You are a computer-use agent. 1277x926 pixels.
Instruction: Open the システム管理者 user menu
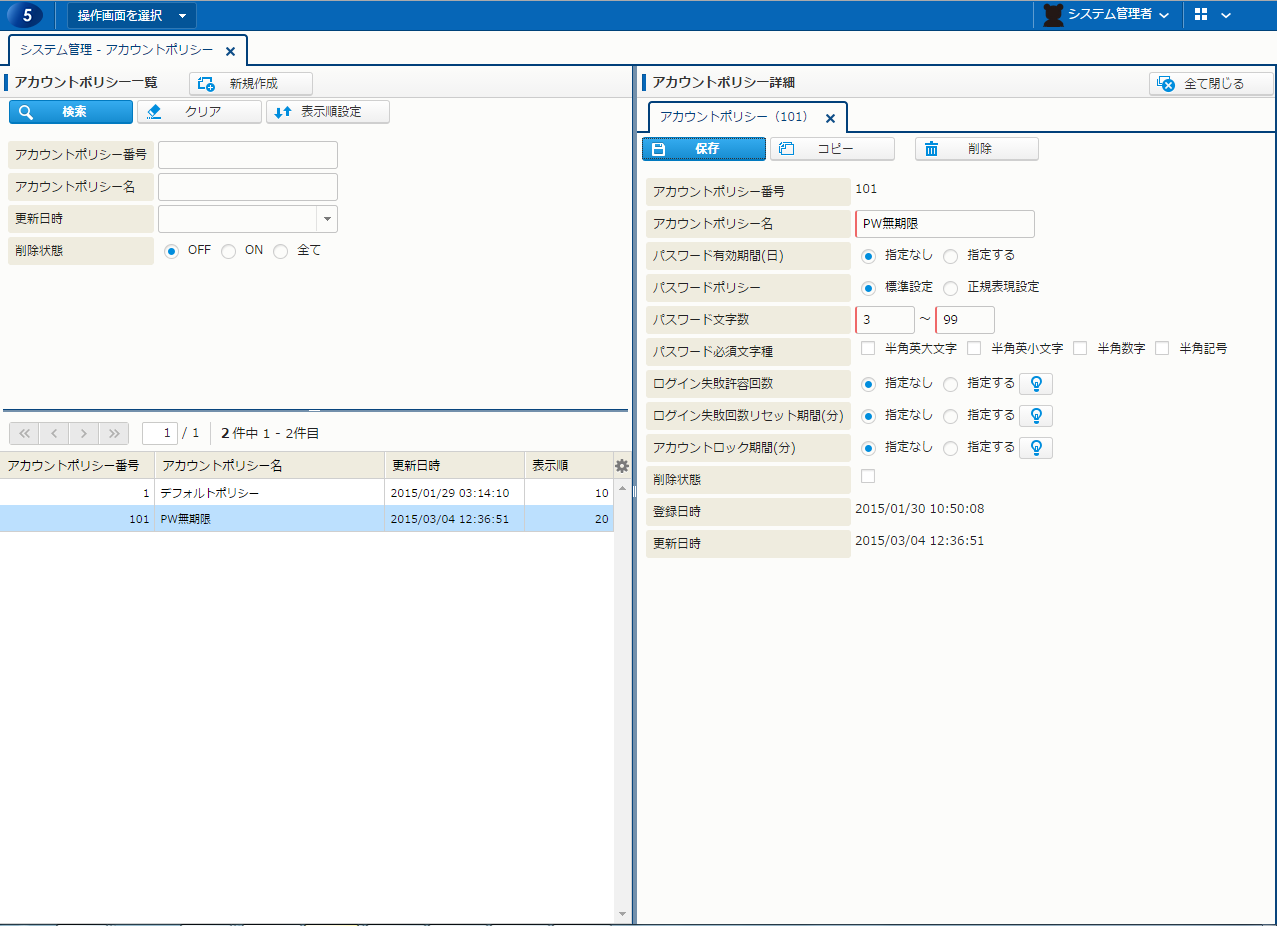tap(1106, 15)
